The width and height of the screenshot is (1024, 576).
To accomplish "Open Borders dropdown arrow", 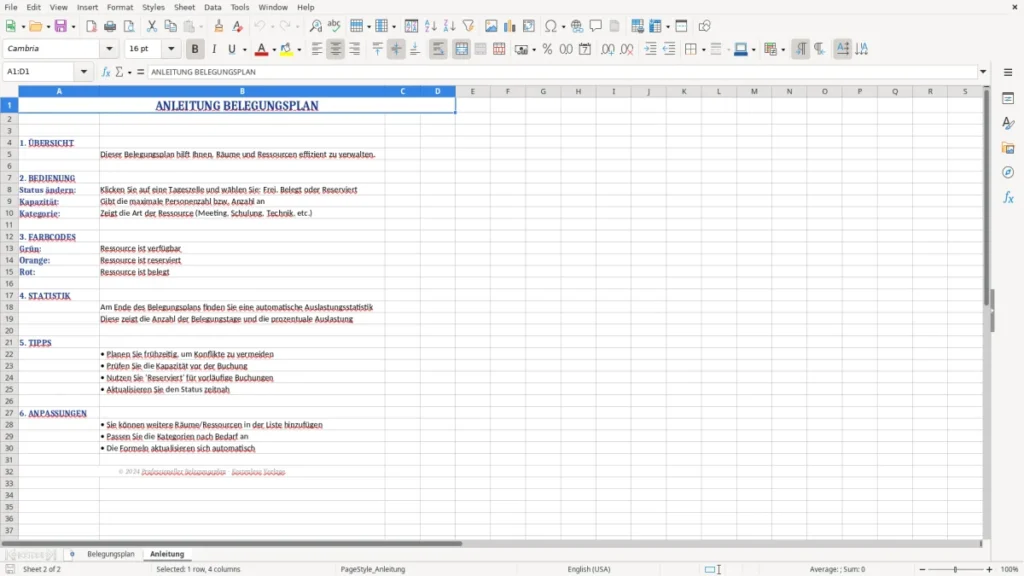I will click(x=703, y=49).
